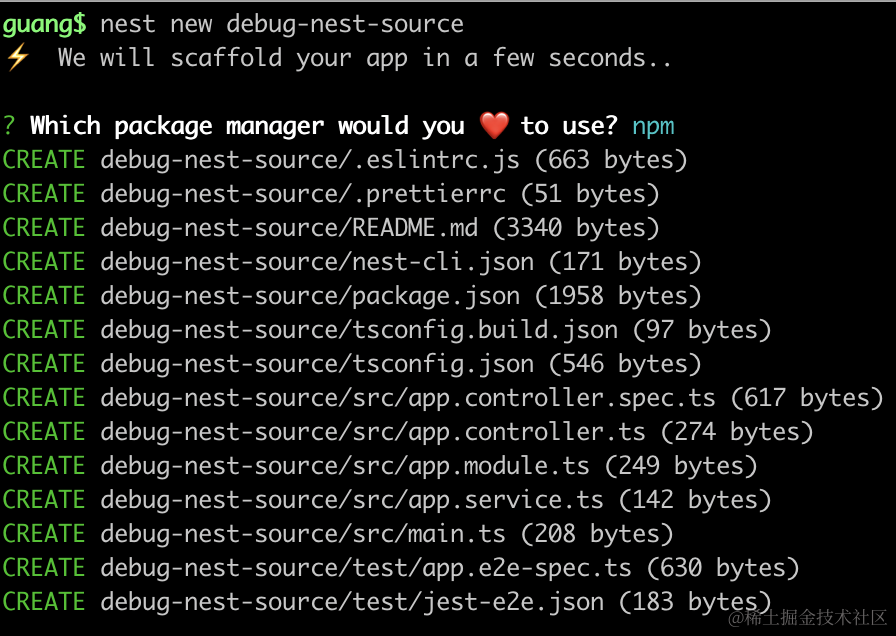
Task: Click the tsconfig.build.json file path
Action: click(359, 329)
